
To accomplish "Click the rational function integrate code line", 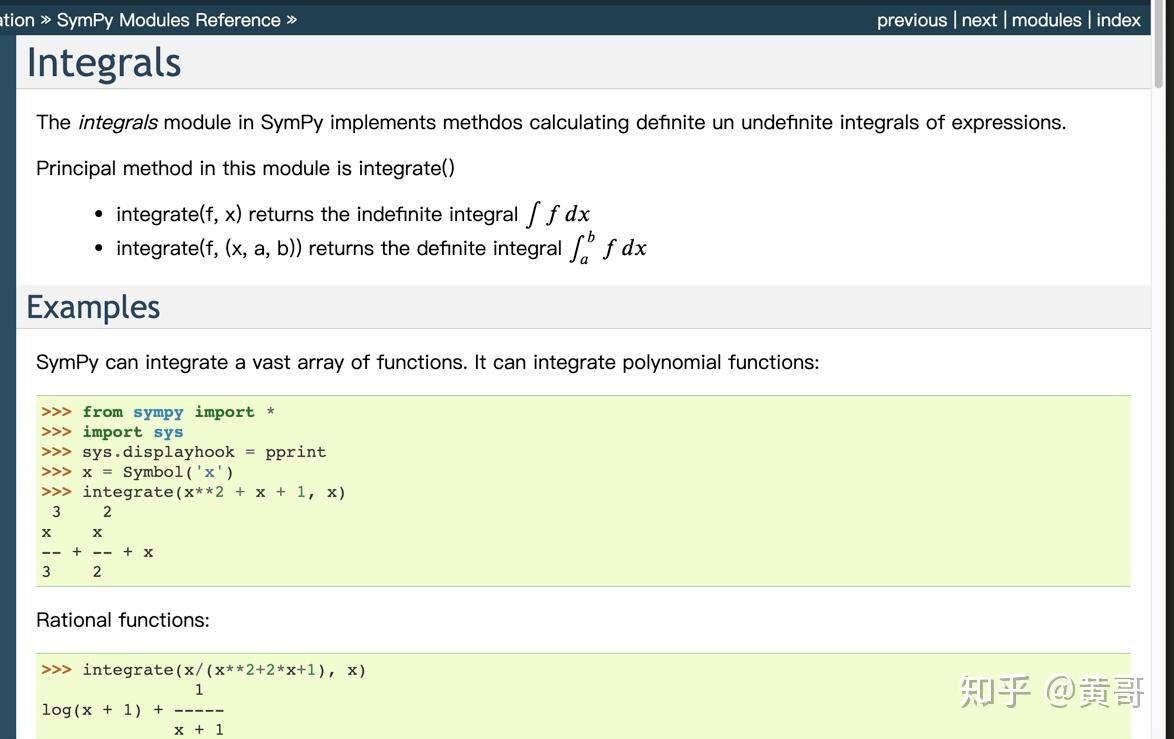I will [x=224, y=670].
